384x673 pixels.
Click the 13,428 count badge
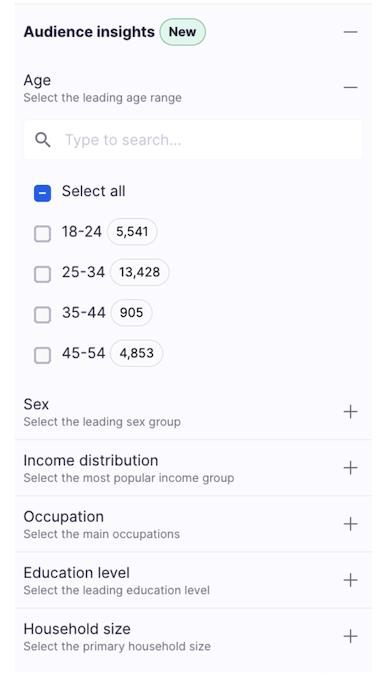139,272
